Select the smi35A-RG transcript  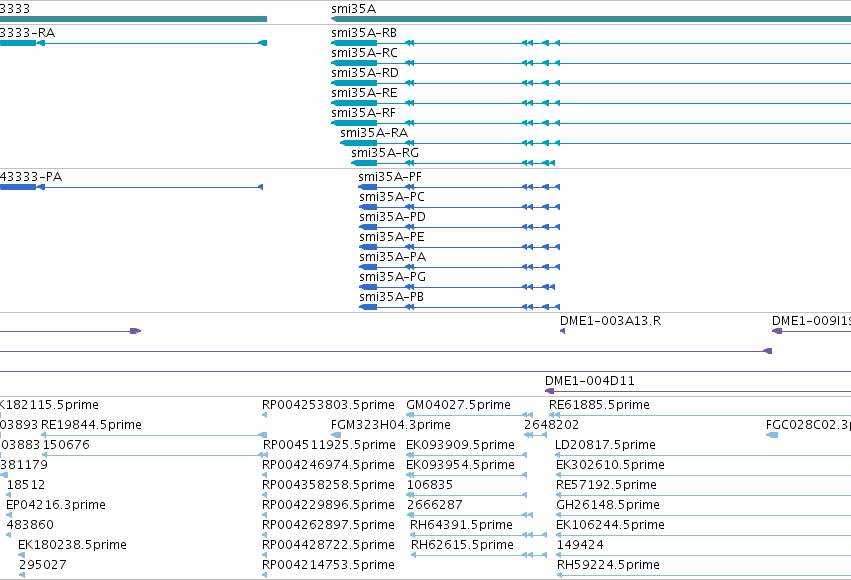(x=385, y=153)
